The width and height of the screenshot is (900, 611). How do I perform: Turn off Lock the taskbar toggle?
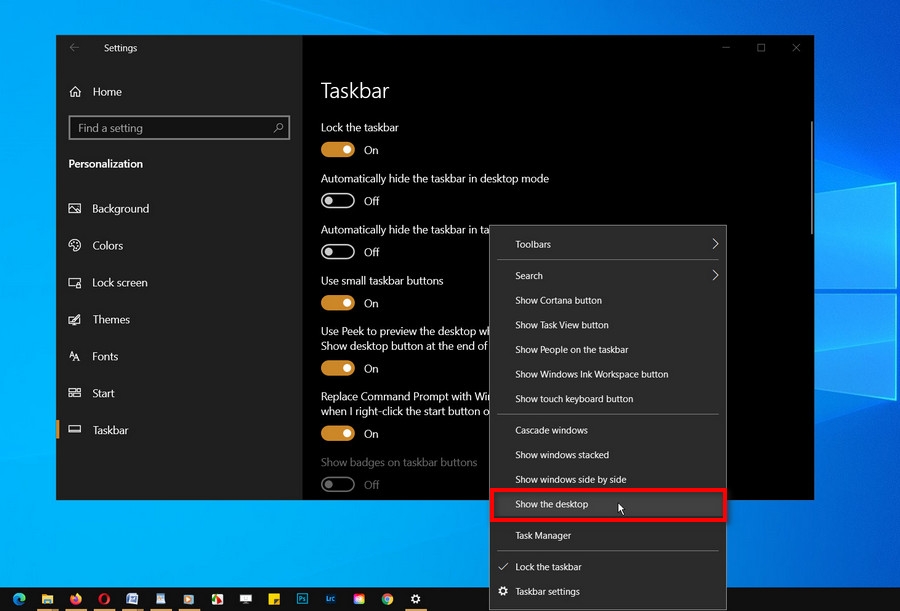(x=339, y=150)
